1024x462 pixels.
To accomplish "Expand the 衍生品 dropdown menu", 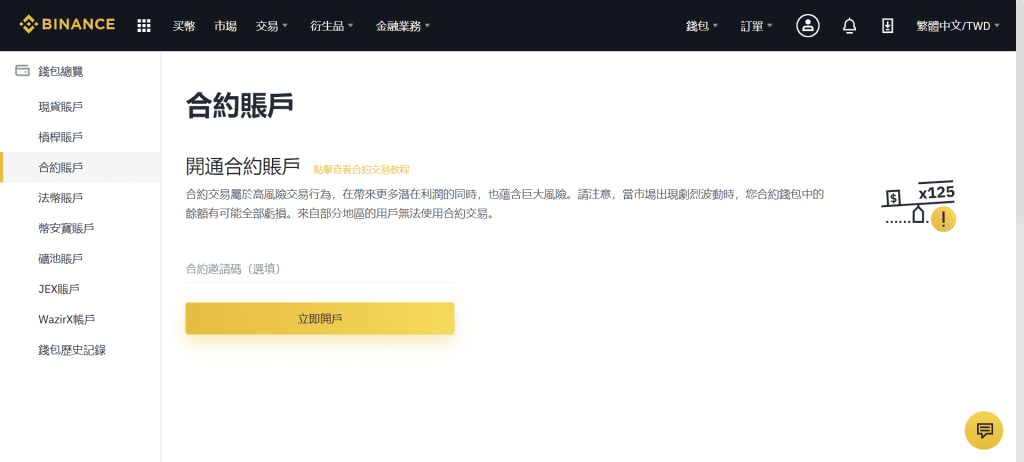I will pos(332,26).
